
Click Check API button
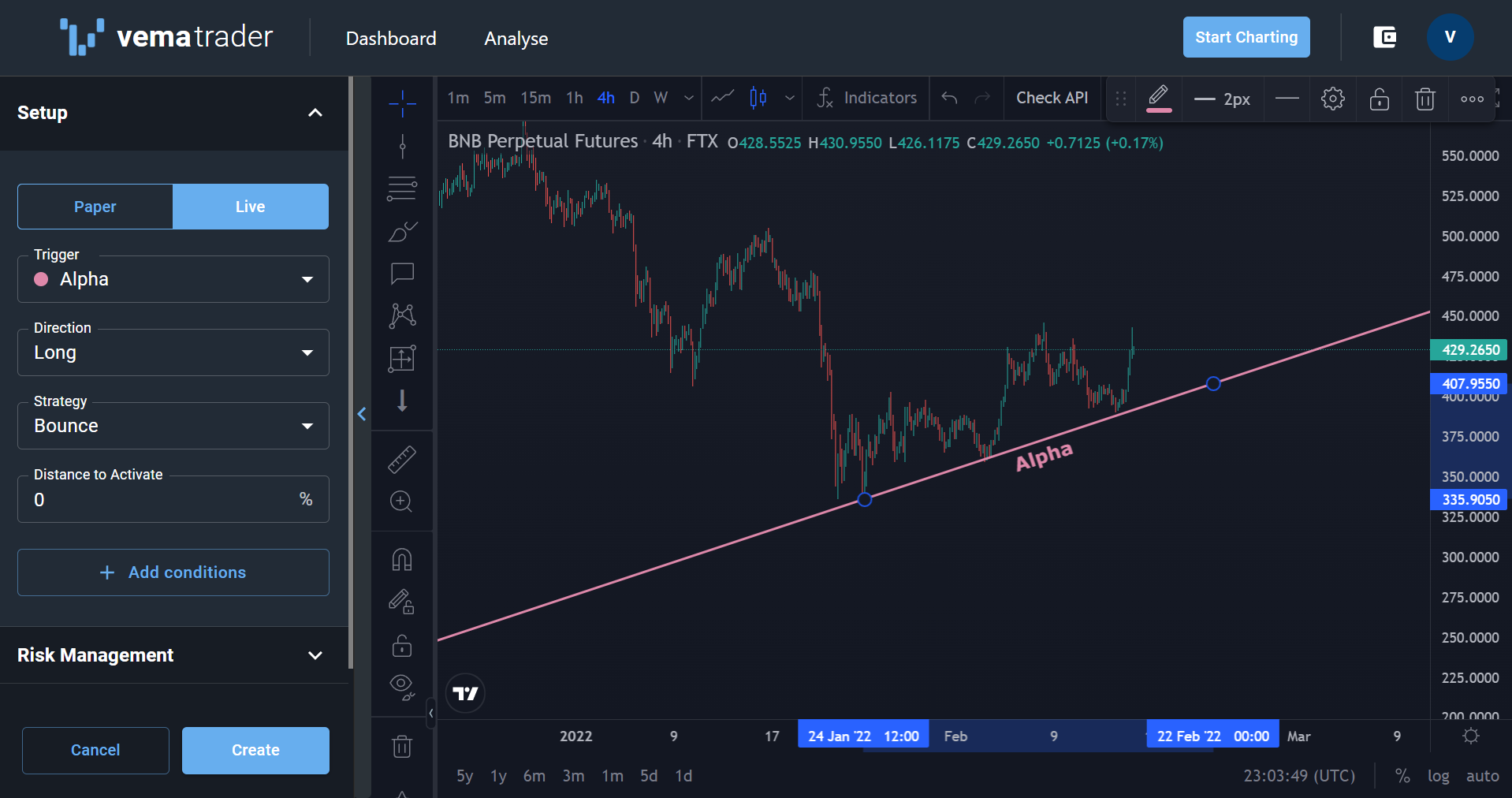click(1052, 98)
